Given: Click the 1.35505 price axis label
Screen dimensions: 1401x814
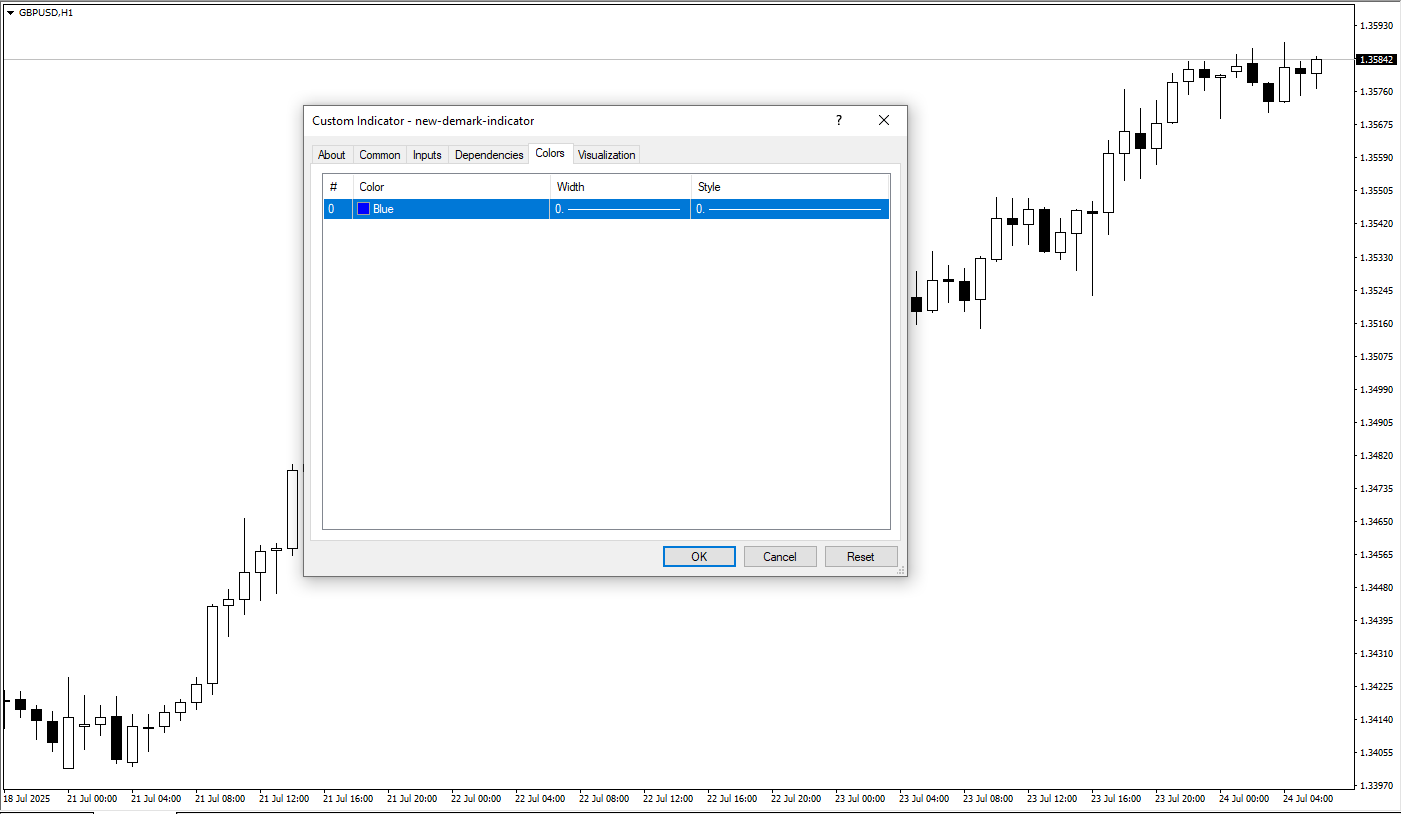Looking at the screenshot, I should (1376, 191).
